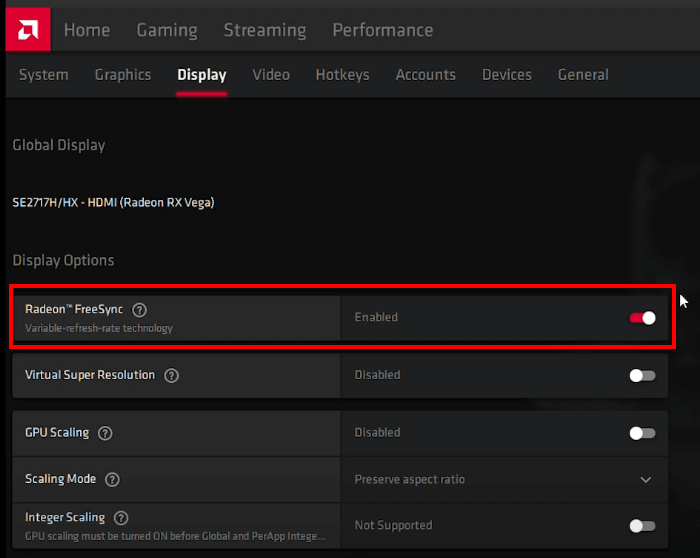Switch to the Devices tab

(x=507, y=75)
